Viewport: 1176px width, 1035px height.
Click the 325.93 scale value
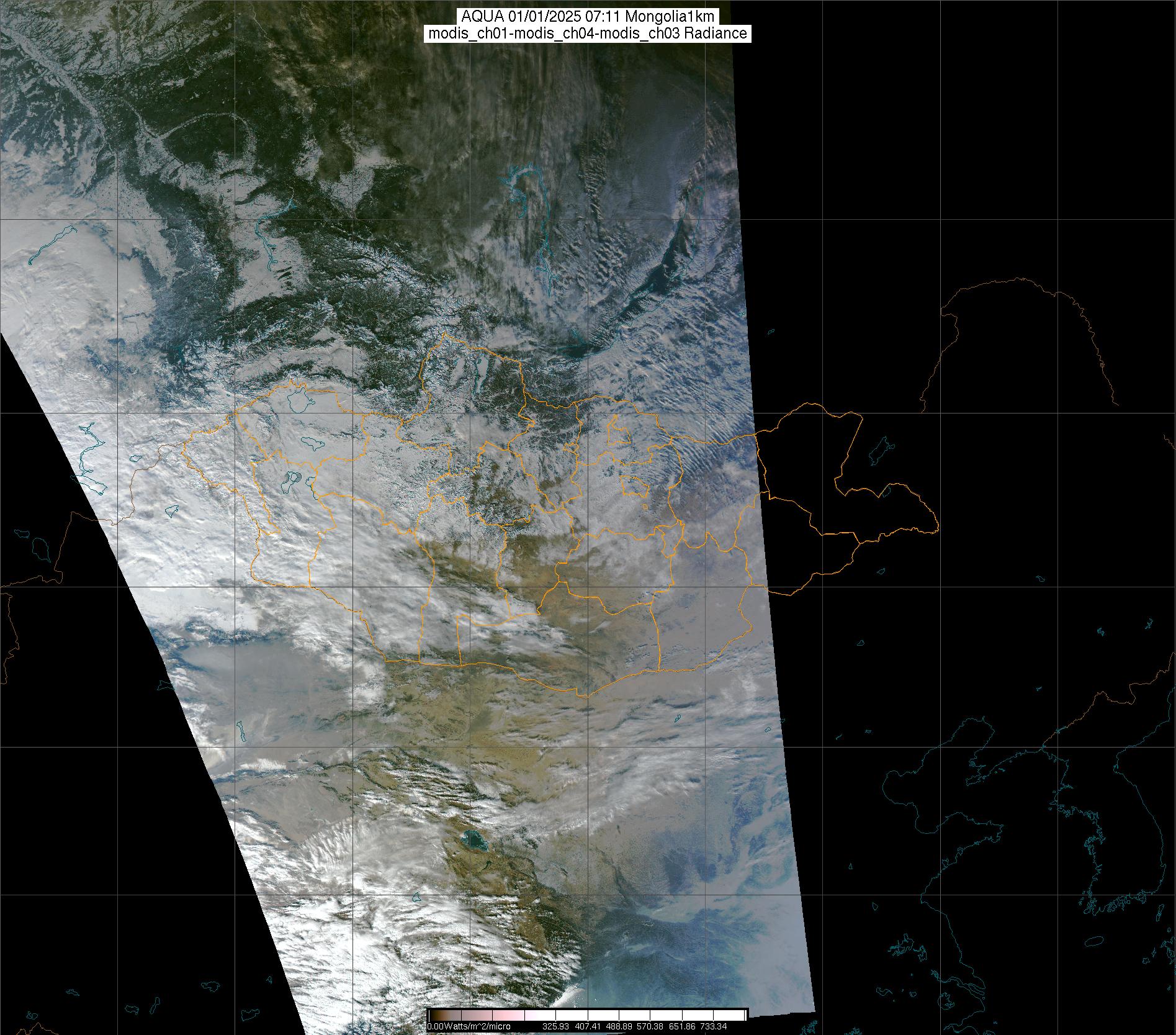click(x=555, y=1026)
